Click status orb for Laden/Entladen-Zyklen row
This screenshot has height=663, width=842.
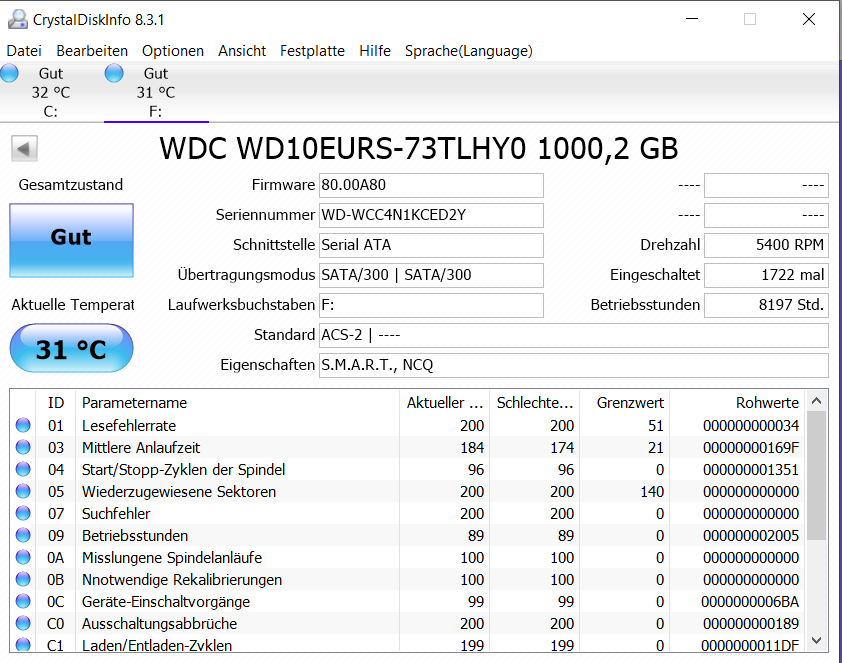[23, 644]
